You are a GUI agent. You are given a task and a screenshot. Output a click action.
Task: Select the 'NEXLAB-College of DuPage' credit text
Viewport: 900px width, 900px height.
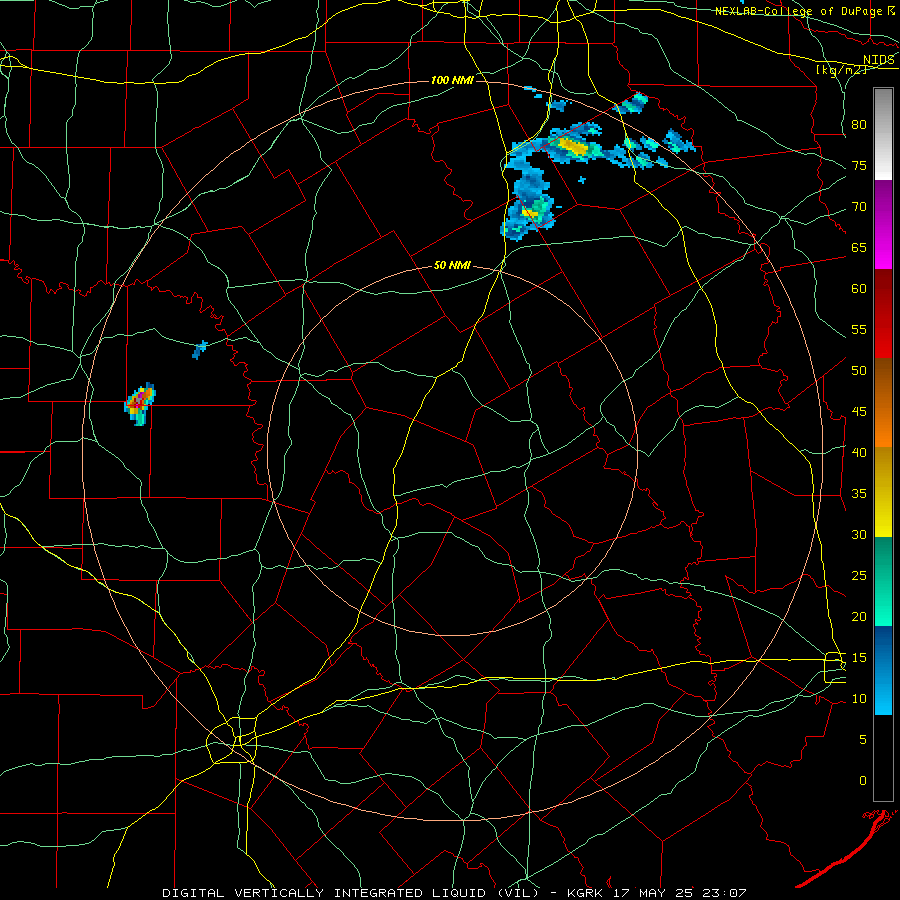(801, 11)
